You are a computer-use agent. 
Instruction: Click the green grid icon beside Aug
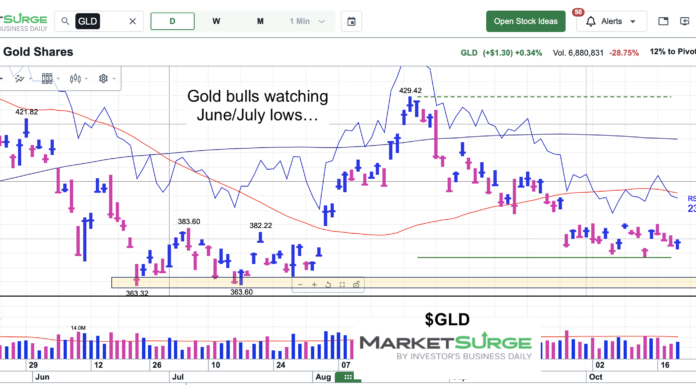[348, 377]
